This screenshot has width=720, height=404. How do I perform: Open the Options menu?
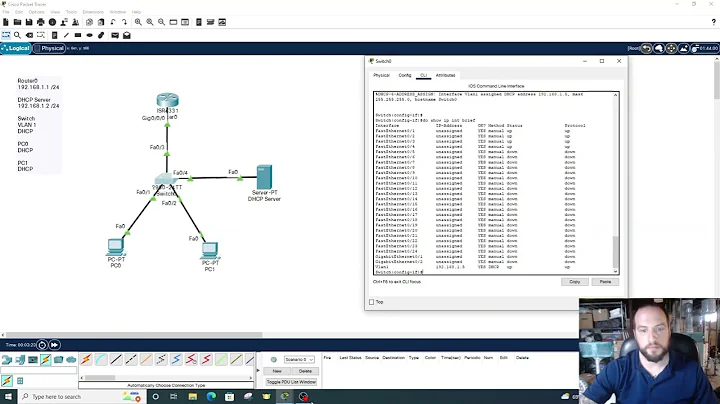tap(36, 12)
